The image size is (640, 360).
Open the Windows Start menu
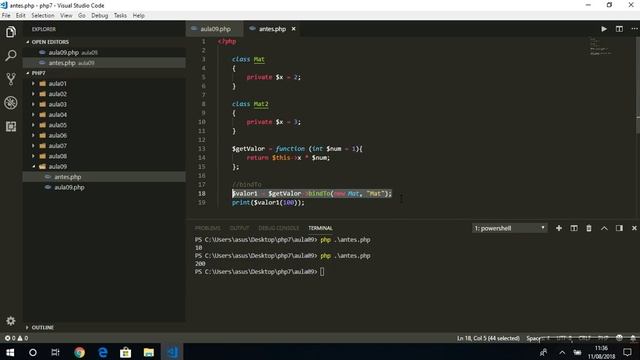point(10,352)
